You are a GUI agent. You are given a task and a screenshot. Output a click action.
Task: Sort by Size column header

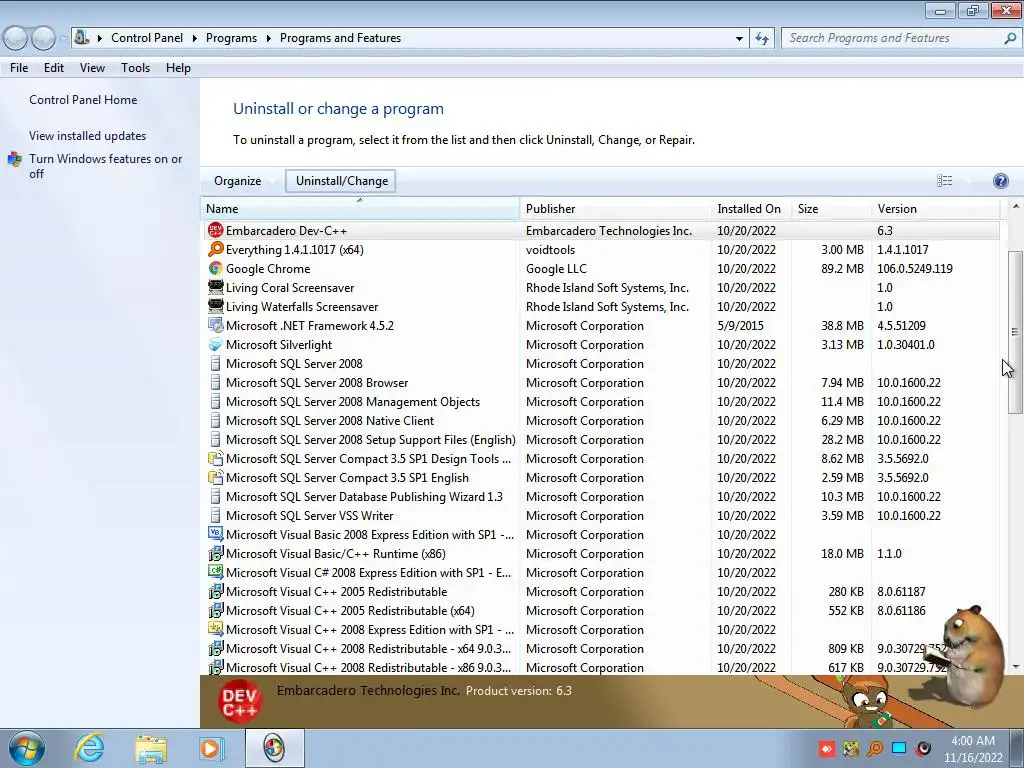tap(831, 209)
